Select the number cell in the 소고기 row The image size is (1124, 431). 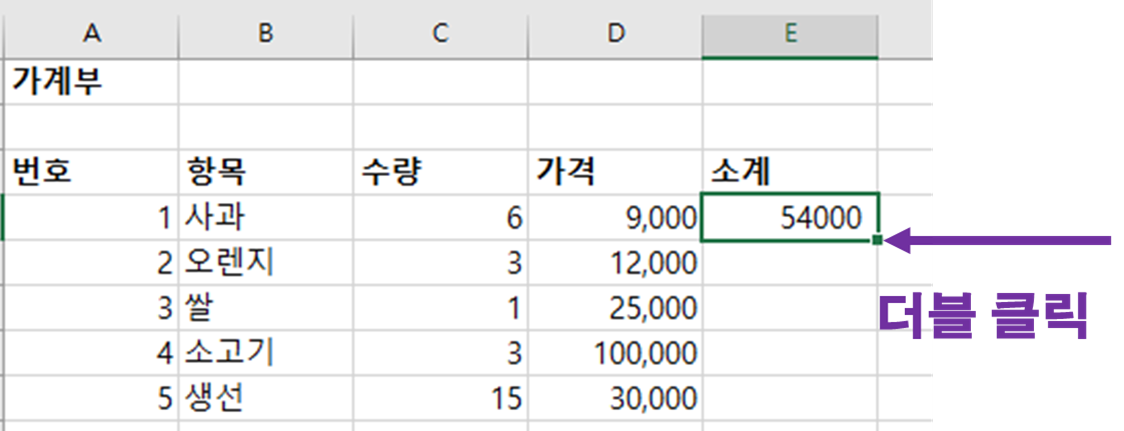click(90, 354)
